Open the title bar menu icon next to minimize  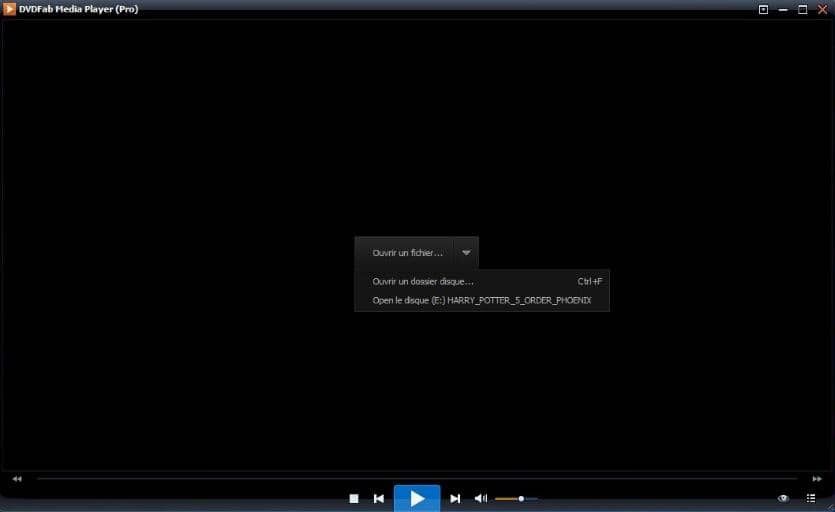(x=763, y=10)
